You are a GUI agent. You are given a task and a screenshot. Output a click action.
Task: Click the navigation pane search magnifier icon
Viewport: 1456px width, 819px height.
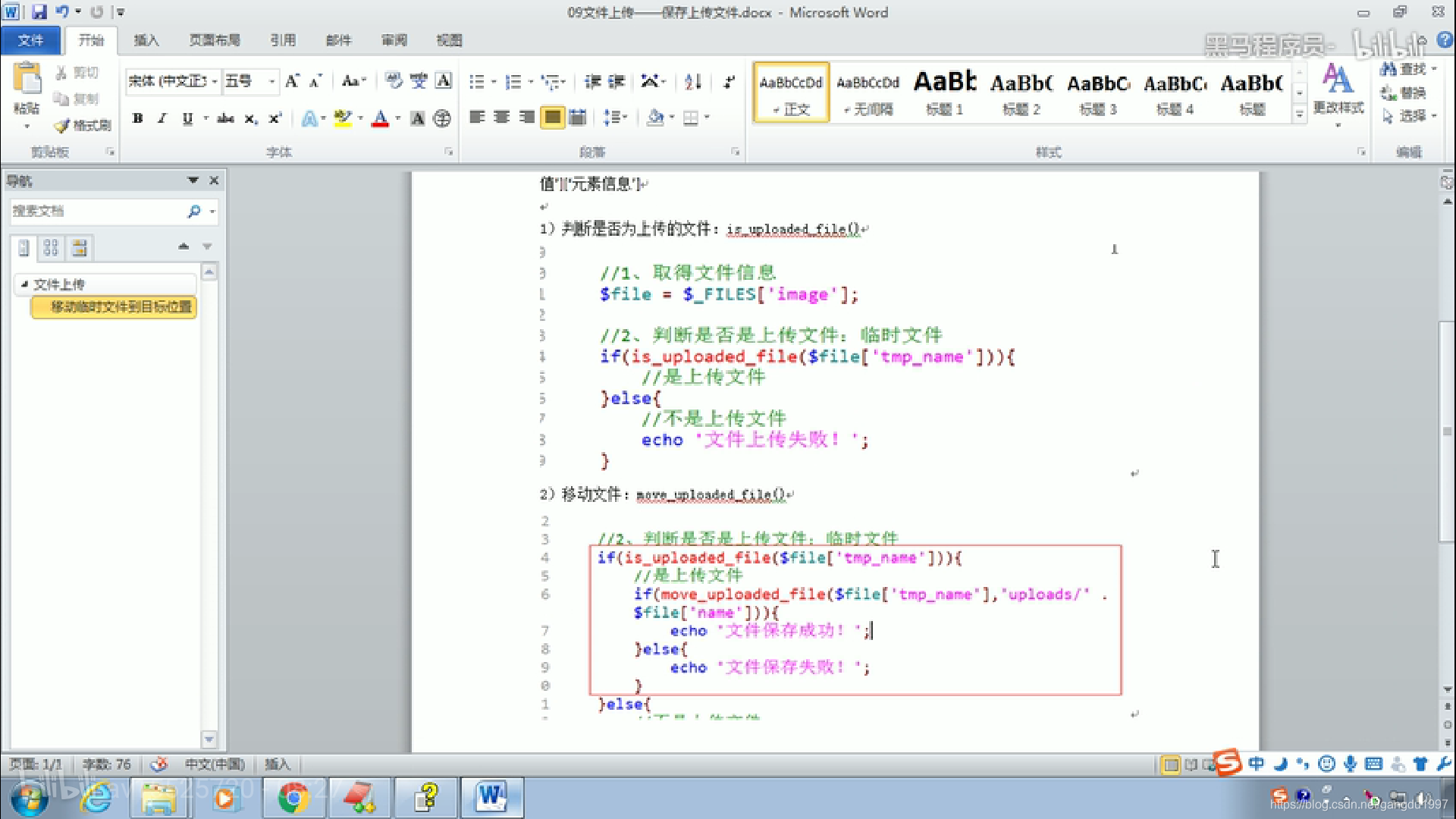click(194, 212)
